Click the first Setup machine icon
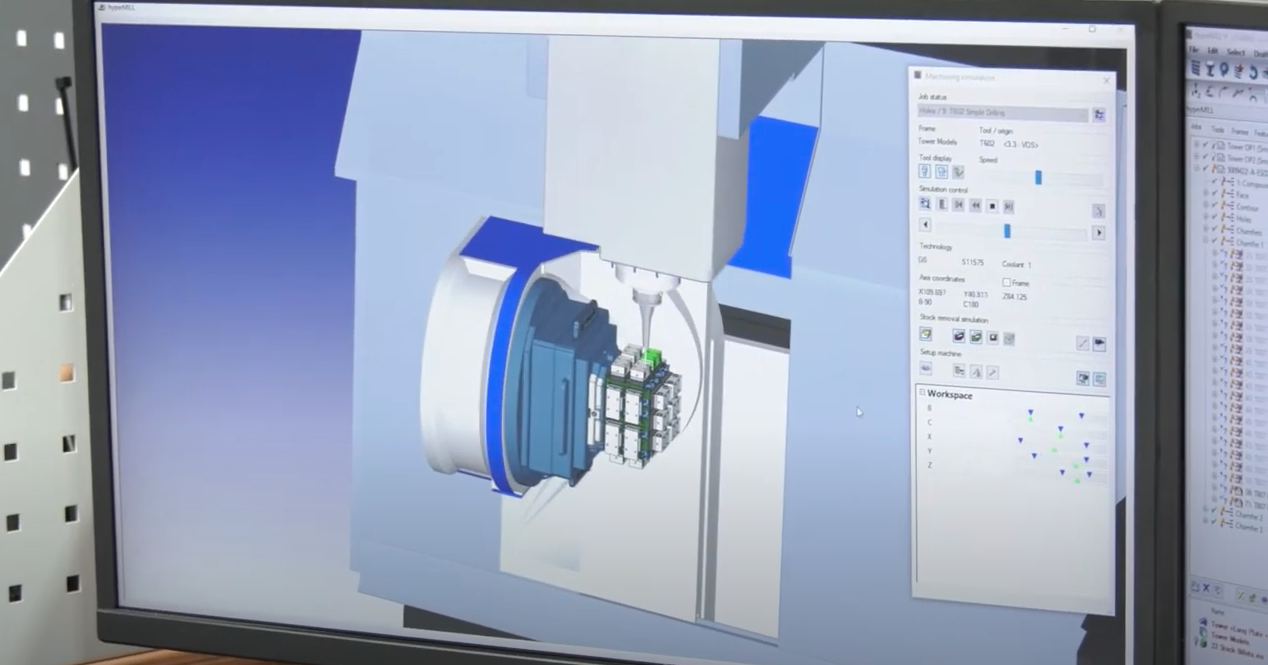This screenshot has width=1268, height=665. [x=926, y=369]
